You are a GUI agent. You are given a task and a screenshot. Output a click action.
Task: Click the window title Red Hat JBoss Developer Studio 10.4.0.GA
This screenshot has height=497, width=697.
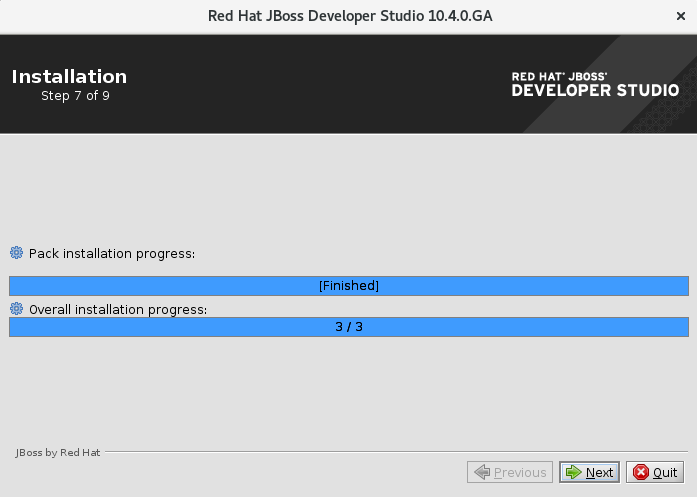[350, 16]
